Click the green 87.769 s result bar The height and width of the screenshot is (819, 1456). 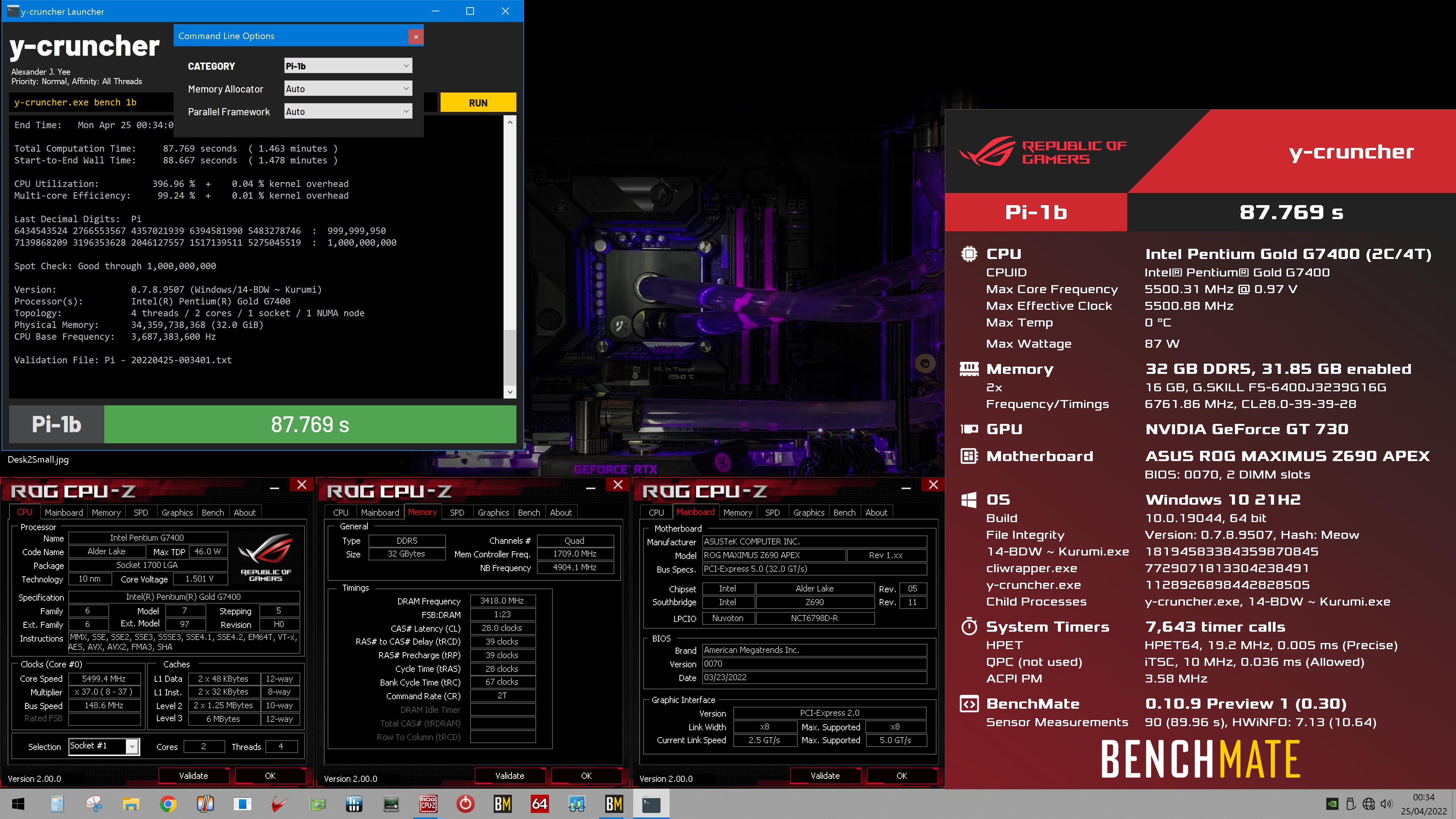click(310, 425)
